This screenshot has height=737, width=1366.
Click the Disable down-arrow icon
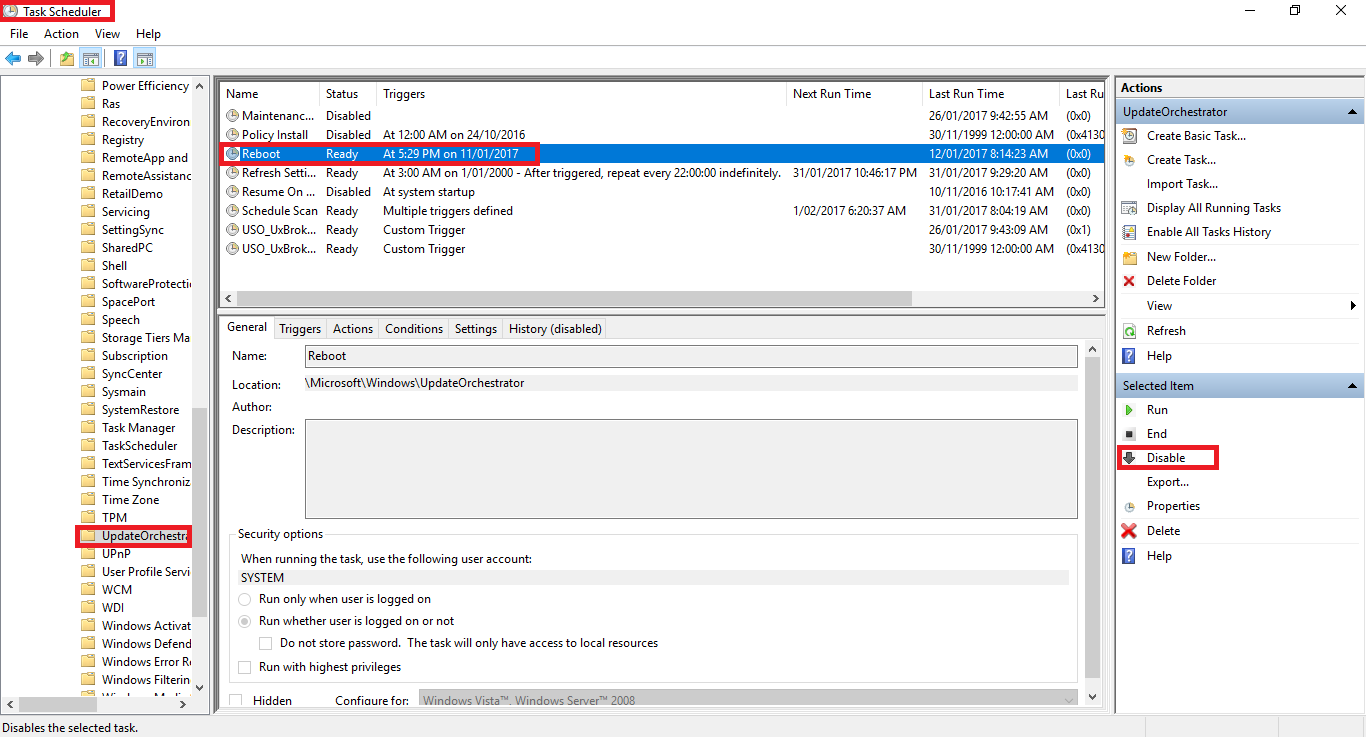[1129, 458]
